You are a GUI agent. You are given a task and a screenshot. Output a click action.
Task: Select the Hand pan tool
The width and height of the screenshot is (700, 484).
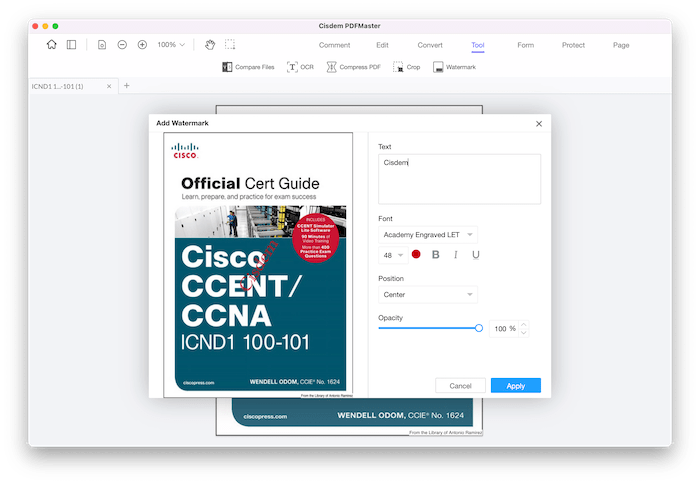tap(210, 45)
